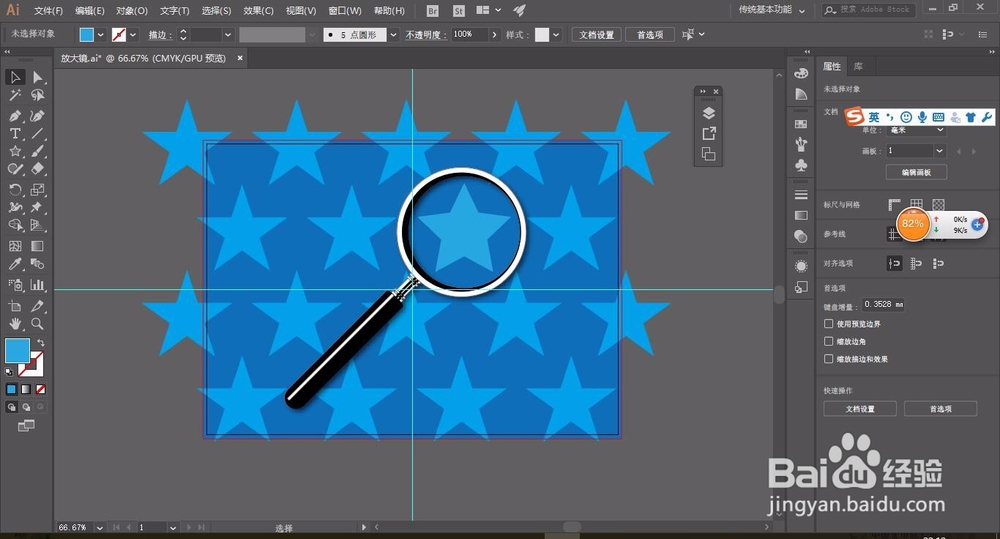Set paint mode to None in toolbox
The width and height of the screenshot is (1000, 539).
point(40,389)
